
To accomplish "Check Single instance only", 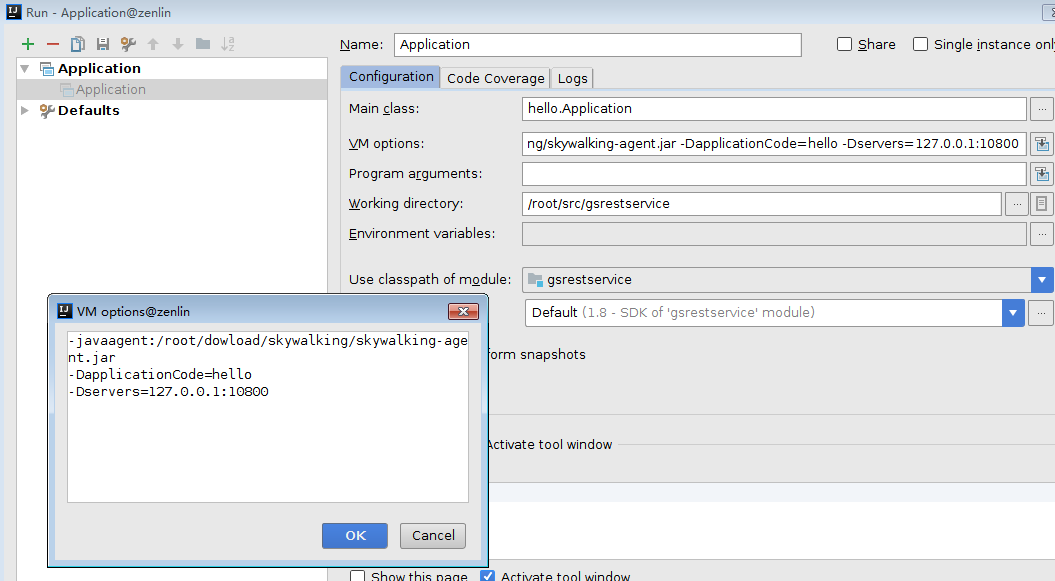I will click(919, 44).
